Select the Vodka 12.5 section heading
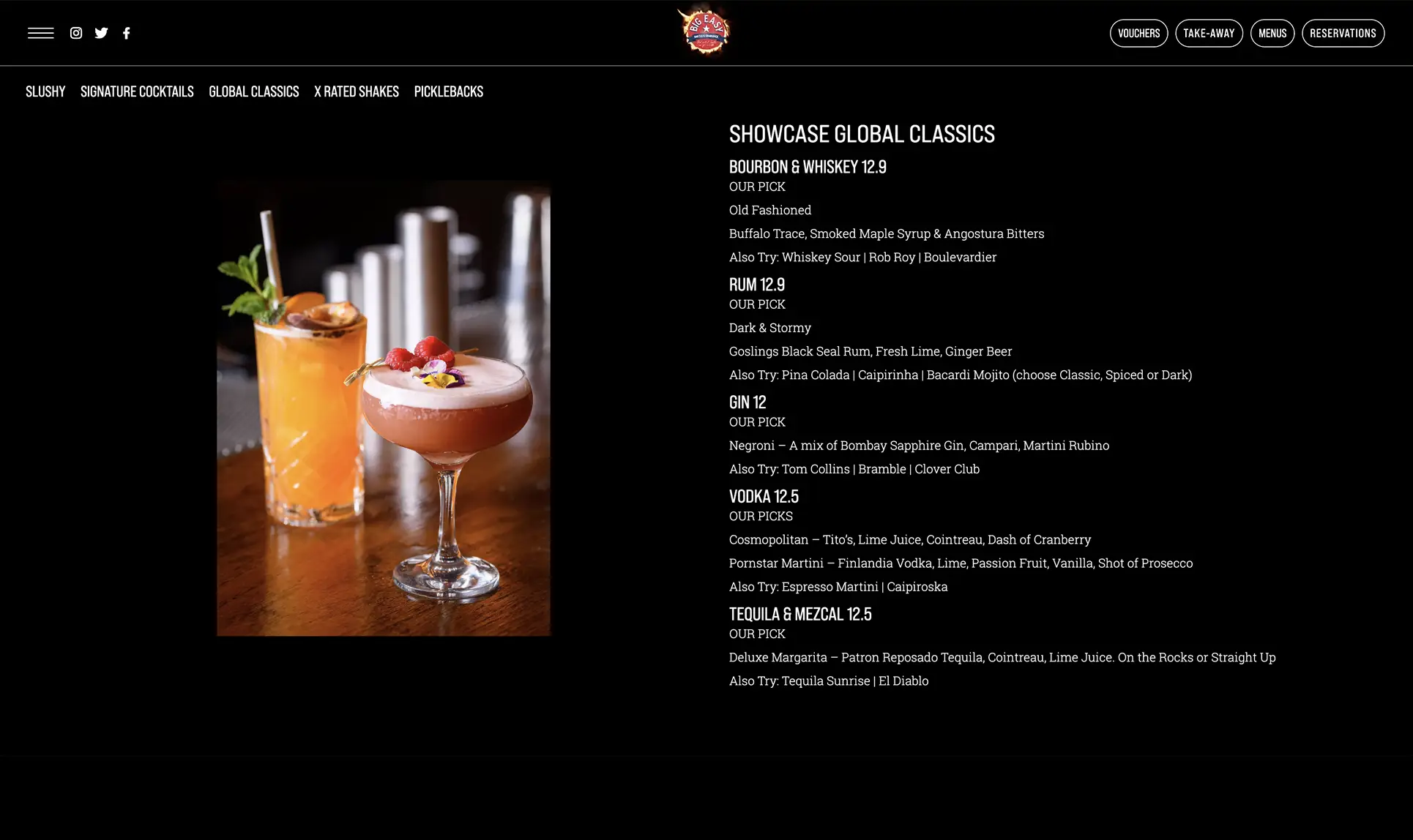 pos(764,496)
